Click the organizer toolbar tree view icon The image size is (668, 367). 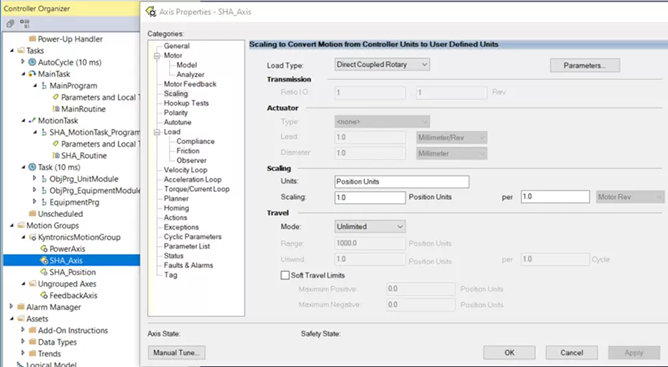coord(25,23)
